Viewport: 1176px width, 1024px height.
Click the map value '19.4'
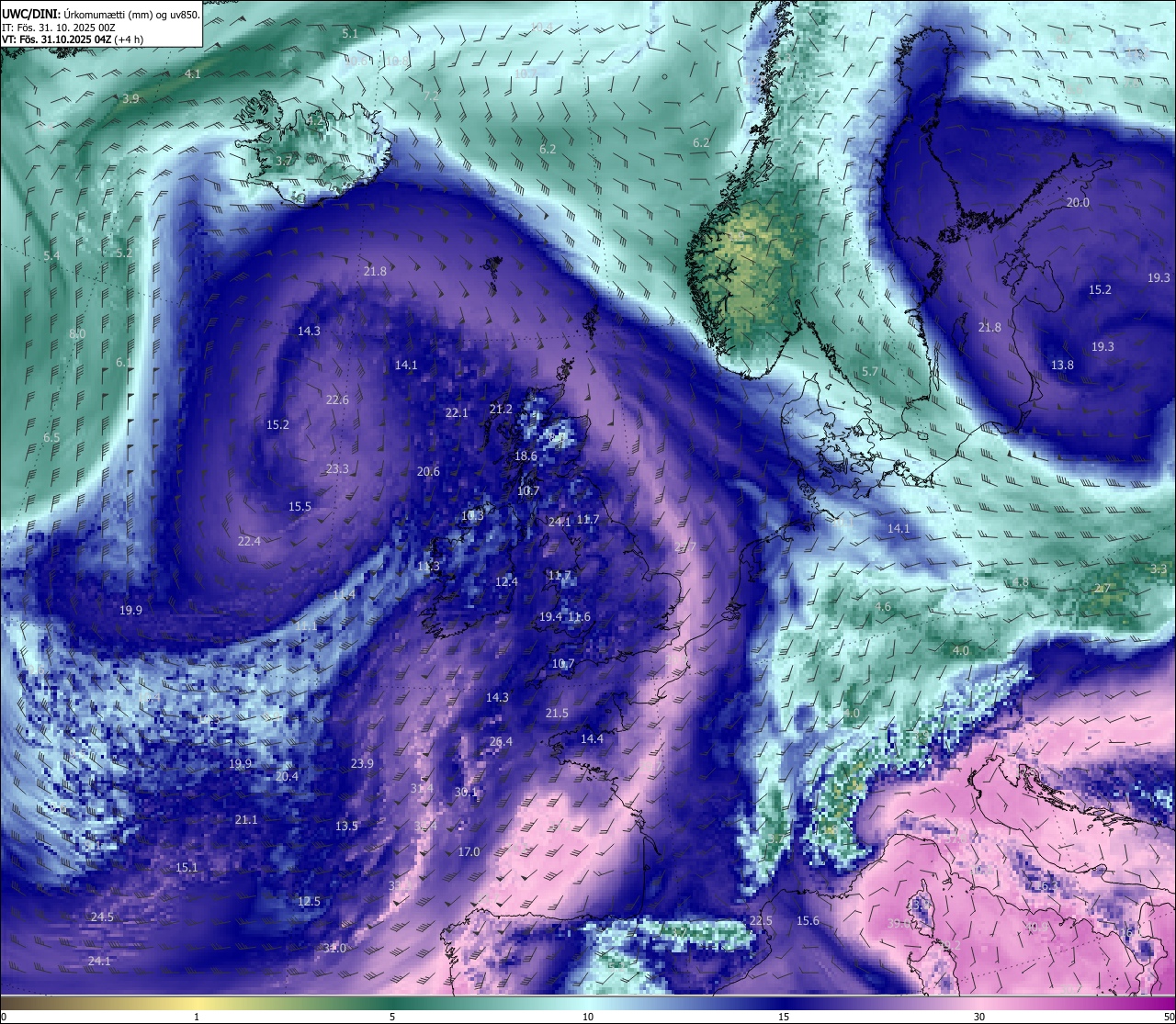tap(550, 616)
